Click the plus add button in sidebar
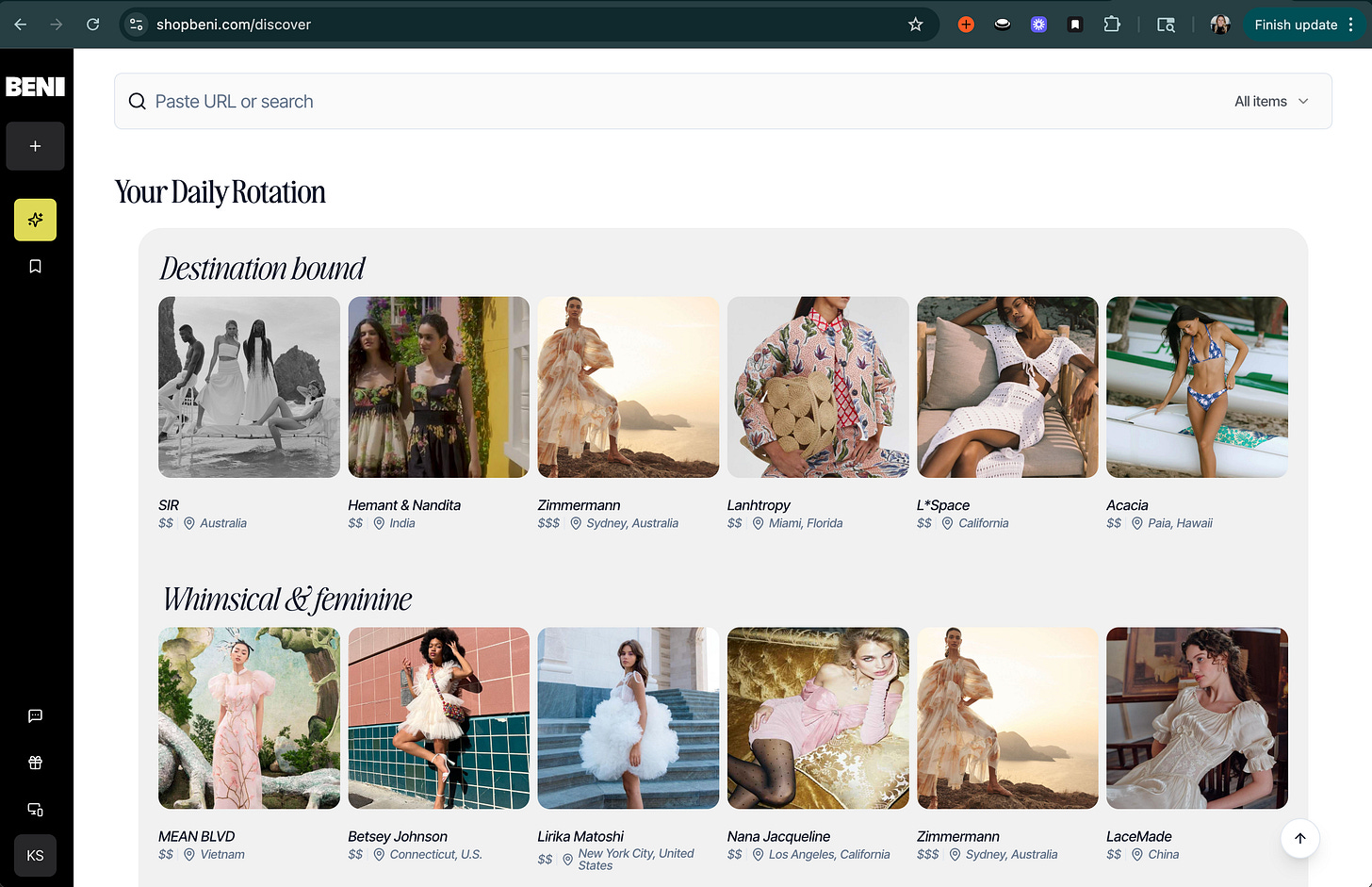The height and width of the screenshot is (887, 1372). [x=35, y=146]
